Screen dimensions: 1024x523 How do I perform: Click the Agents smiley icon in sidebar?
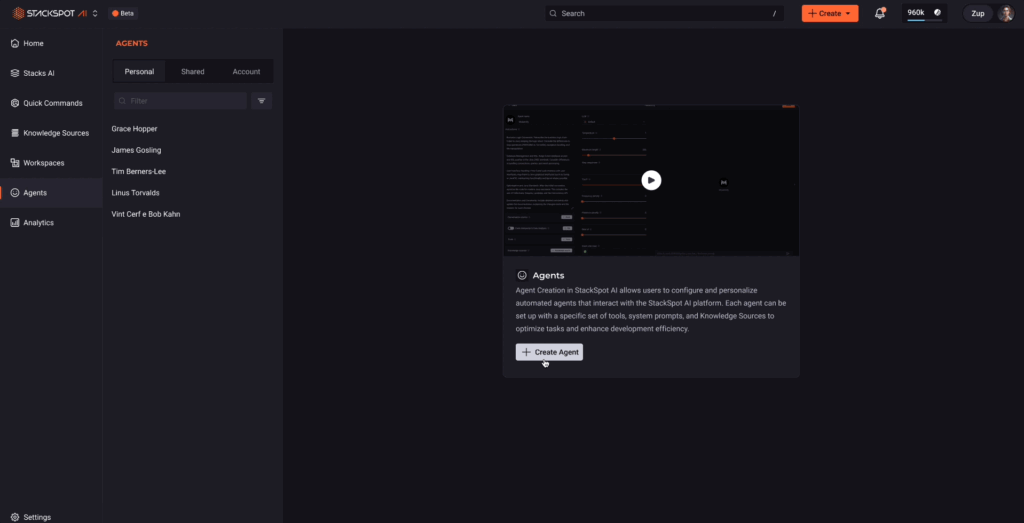click(15, 193)
